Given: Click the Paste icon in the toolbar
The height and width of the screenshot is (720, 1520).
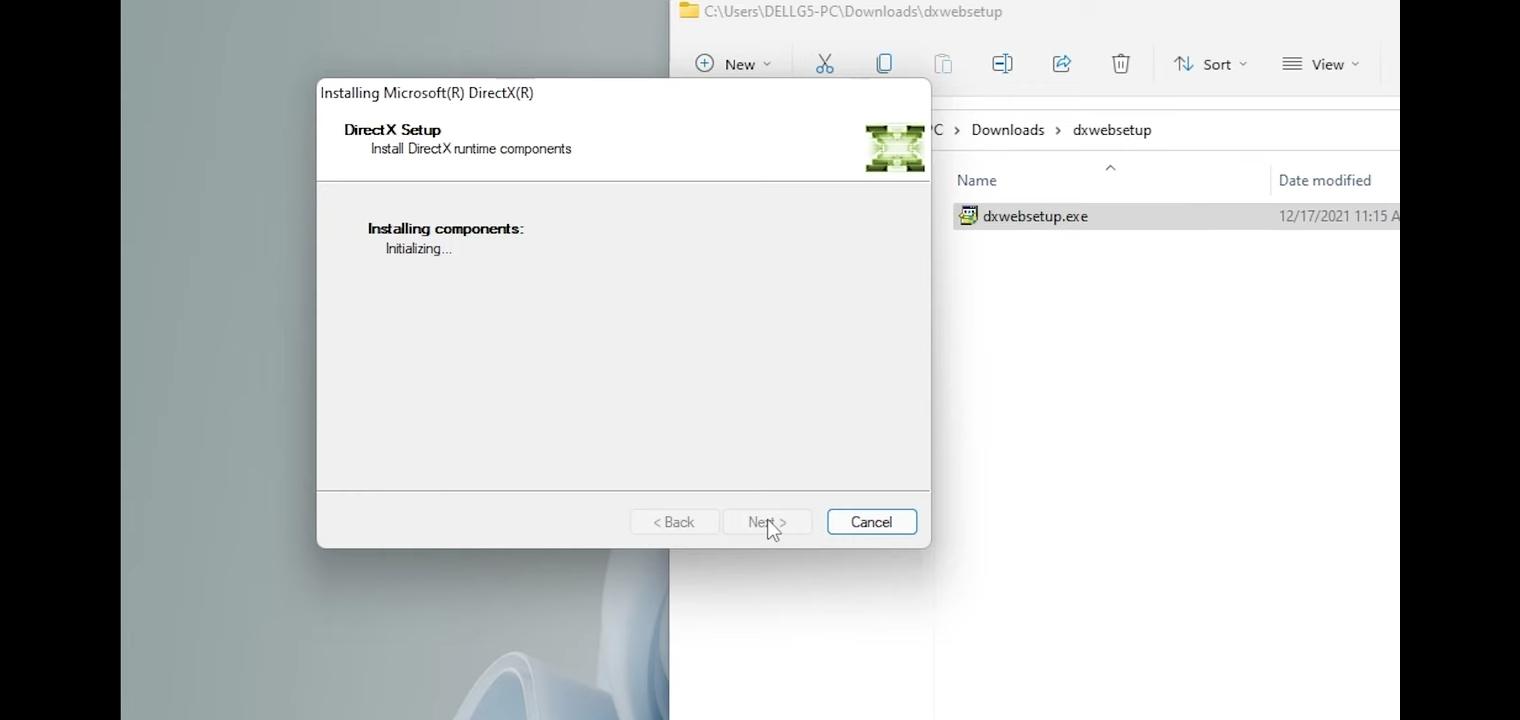Looking at the screenshot, I should pos(943,63).
